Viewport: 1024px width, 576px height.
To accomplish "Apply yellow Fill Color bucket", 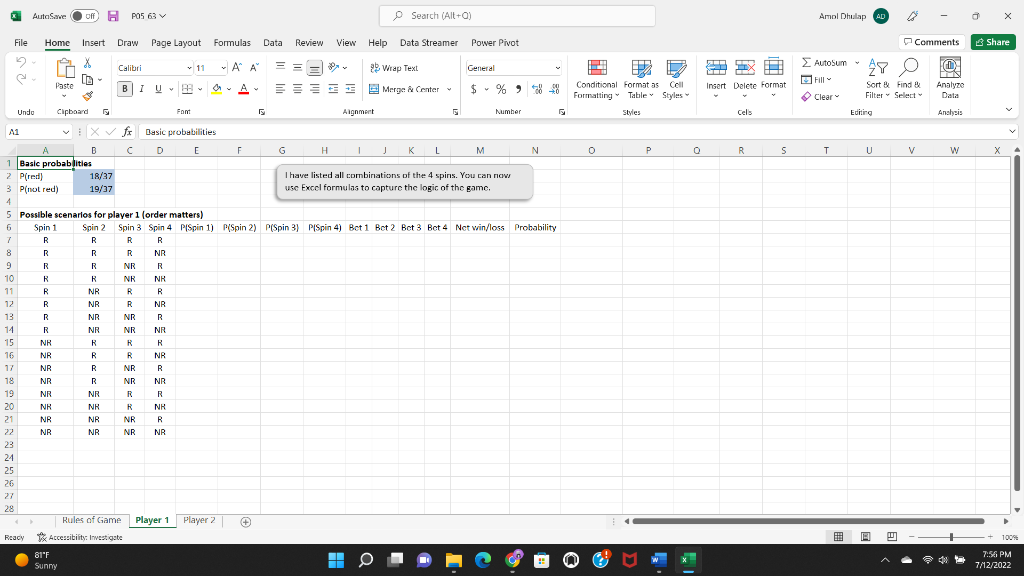I will click(217, 89).
